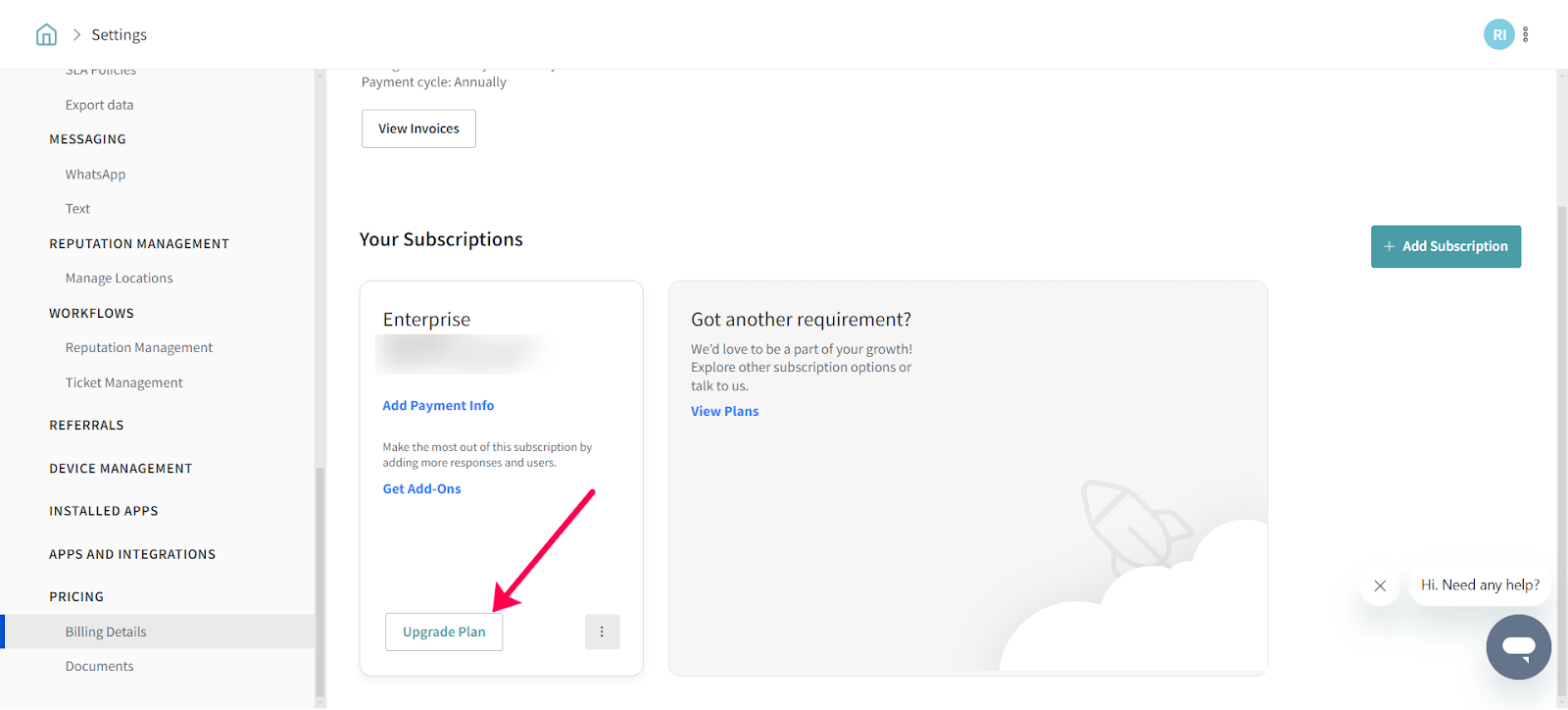Dismiss the 'Need any help?' chat bubble
This screenshot has height=710, width=1568.
1380,586
